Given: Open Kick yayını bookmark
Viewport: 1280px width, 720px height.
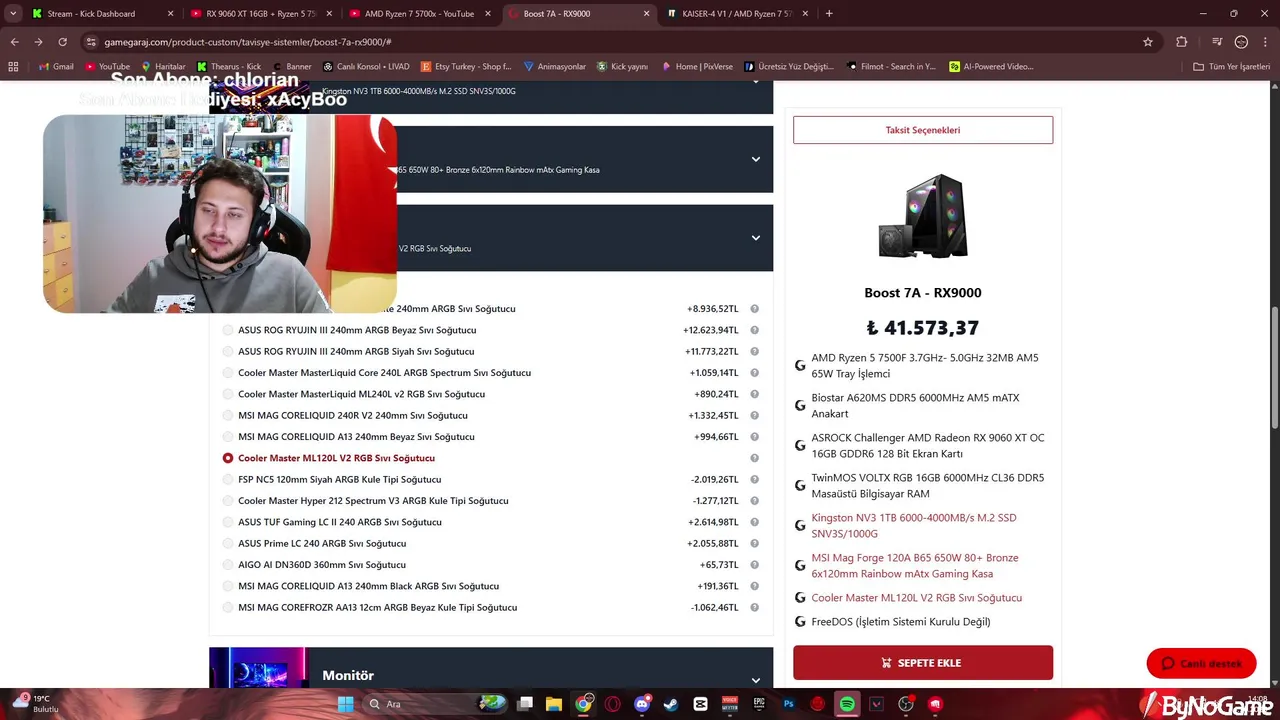Looking at the screenshot, I should pyautogui.click(x=622, y=67).
